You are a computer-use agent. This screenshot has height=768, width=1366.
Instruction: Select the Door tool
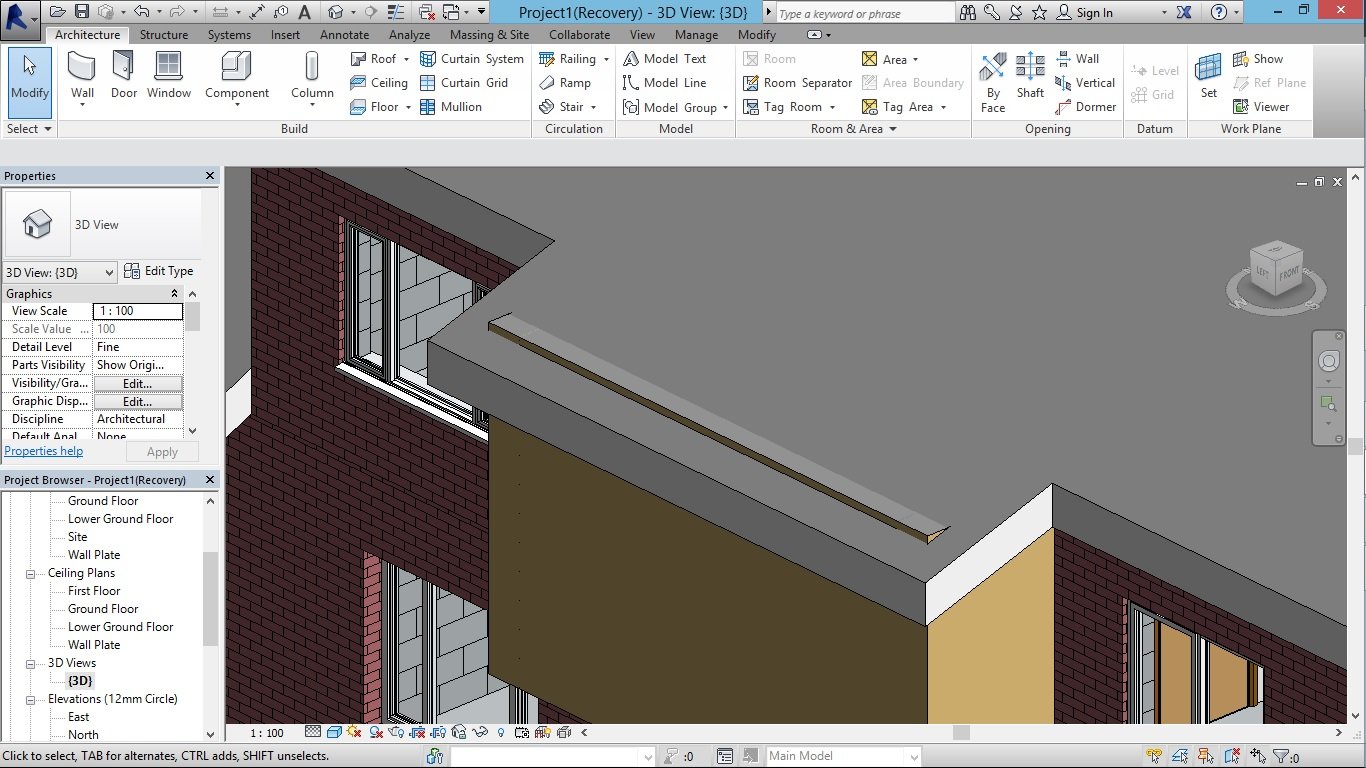[124, 76]
